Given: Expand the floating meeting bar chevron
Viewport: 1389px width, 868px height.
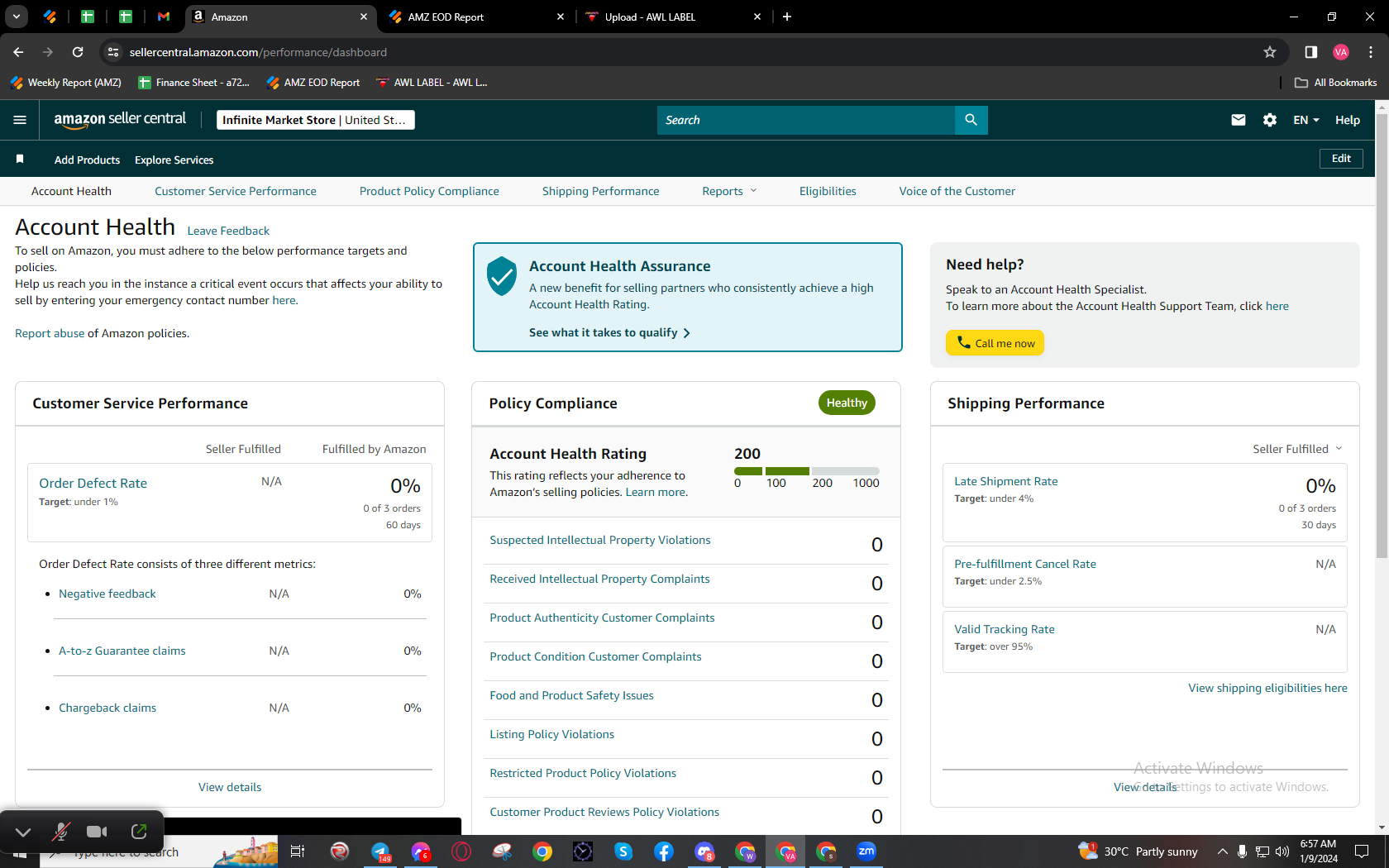Looking at the screenshot, I should 23,832.
